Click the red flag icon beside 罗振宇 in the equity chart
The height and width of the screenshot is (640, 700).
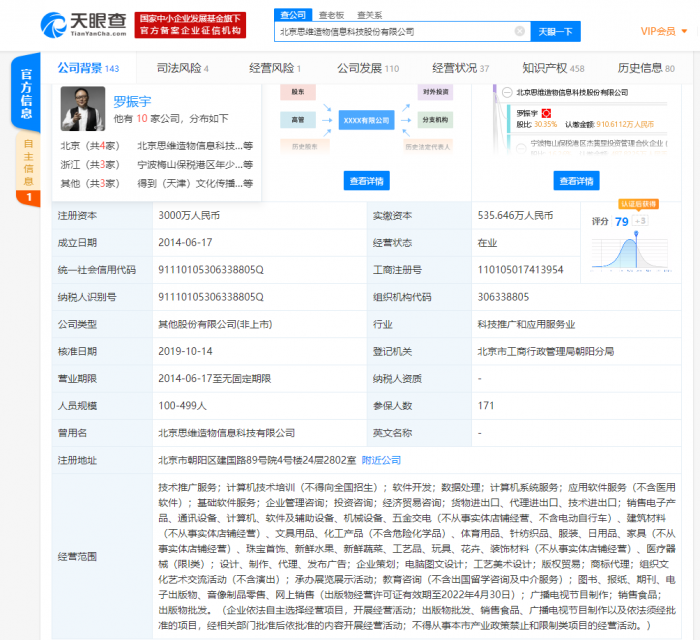click(x=548, y=114)
